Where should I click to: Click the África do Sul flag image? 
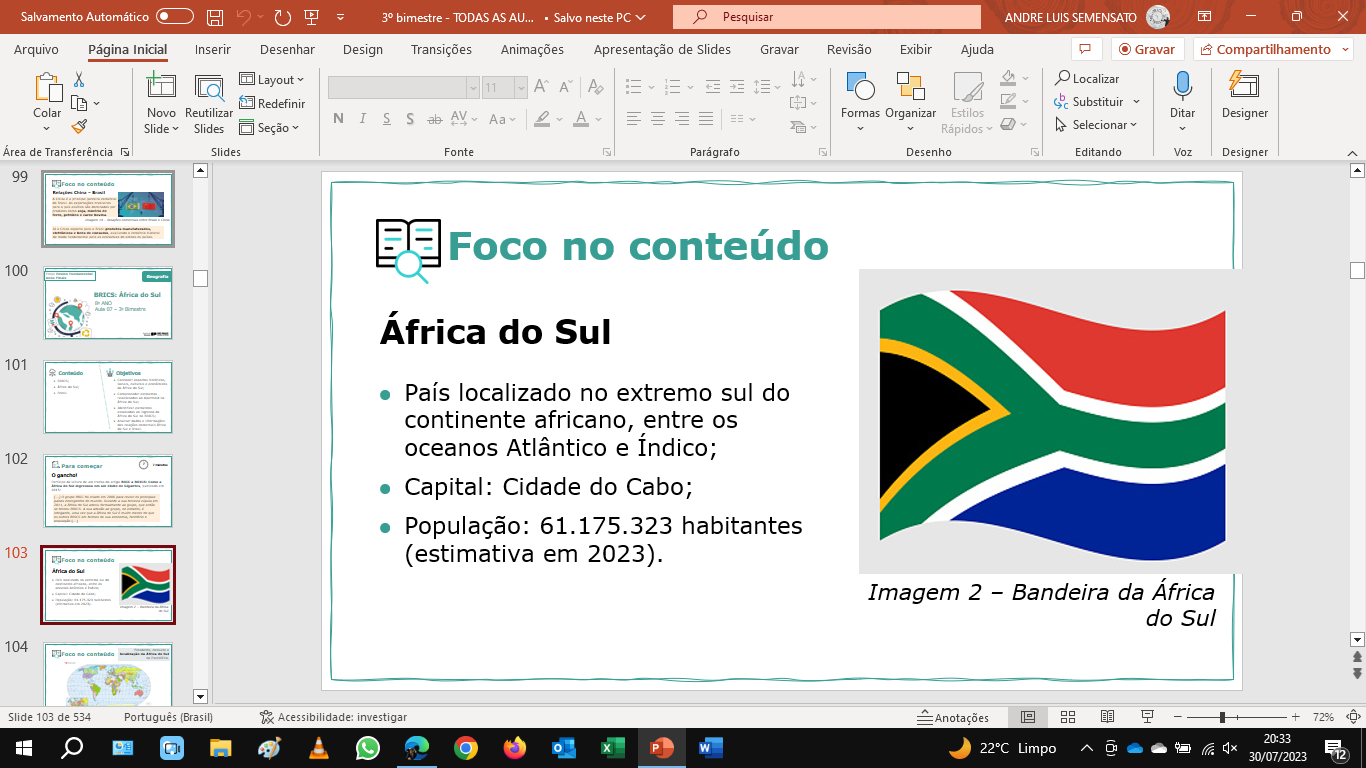coord(1051,421)
